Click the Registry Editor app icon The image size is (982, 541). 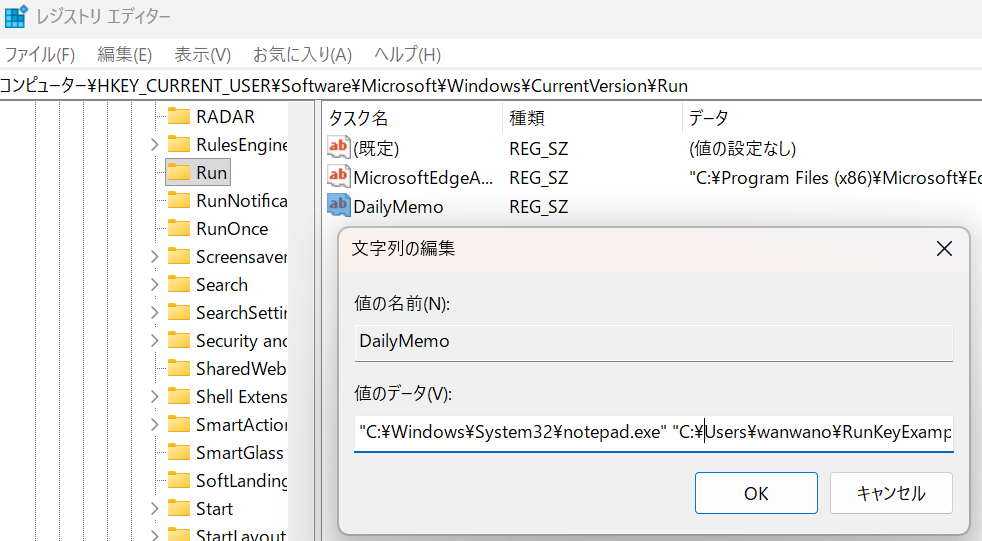tap(16, 16)
